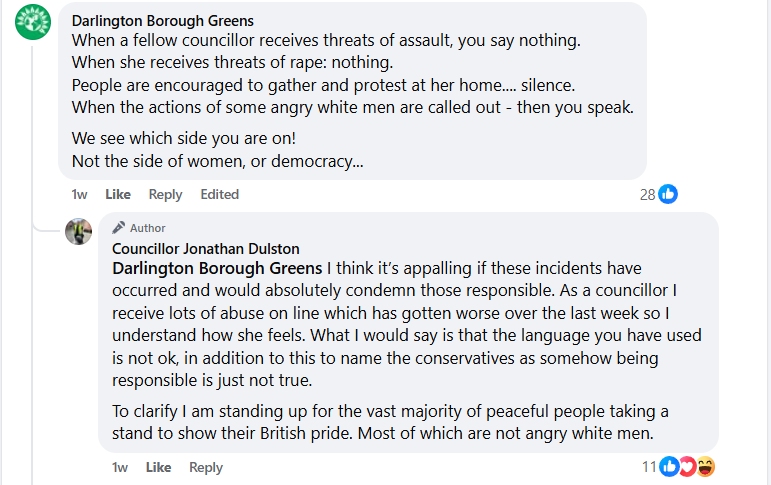Click the blue thumbs-up icon beside 28
This screenshot has width=771, height=485.
pos(668,194)
